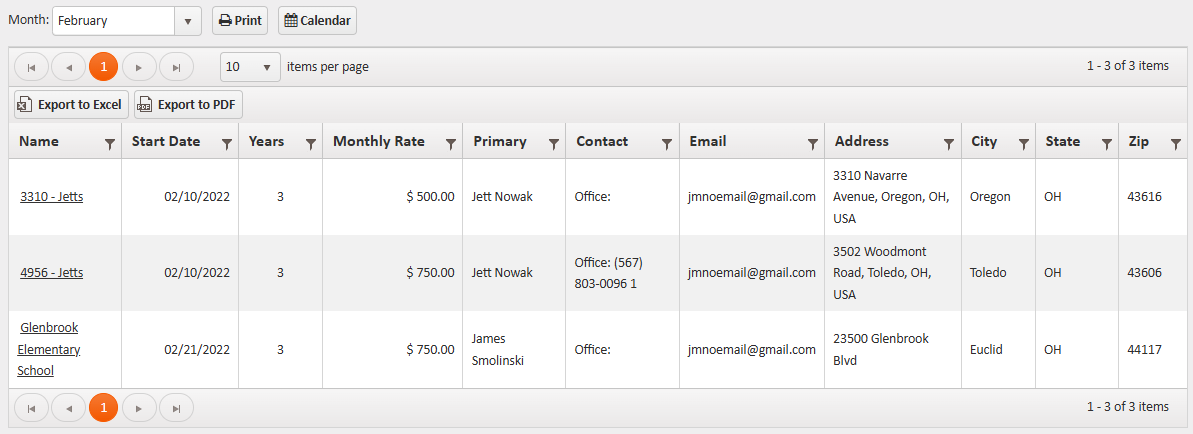The width and height of the screenshot is (1193, 434).
Task: Open the Name column filter icon
Action: [x=109, y=144]
